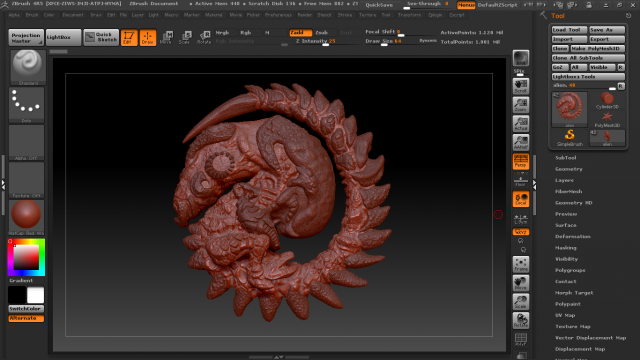Expand the Polygroups sub-palette
The height and width of the screenshot is (360, 640).
[570, 270]
